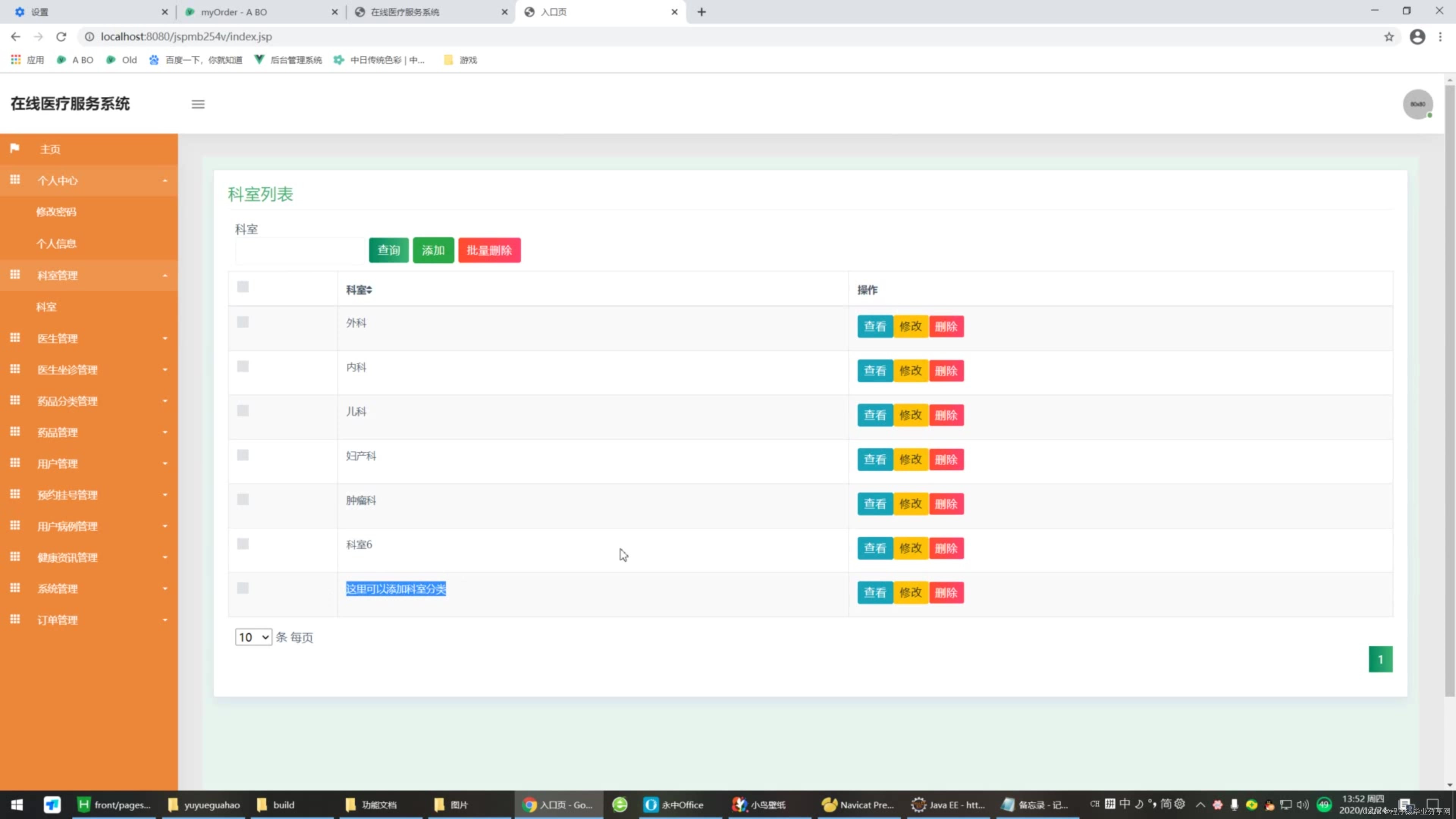Open the rows-per-page dropdown showing 10
The width and height of the screenshot is (1456, 819).
(253, 637)
